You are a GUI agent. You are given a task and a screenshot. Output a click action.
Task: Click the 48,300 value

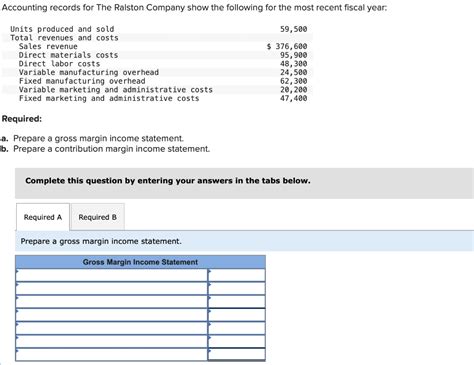pyautogui.click(x=293, y=64)
